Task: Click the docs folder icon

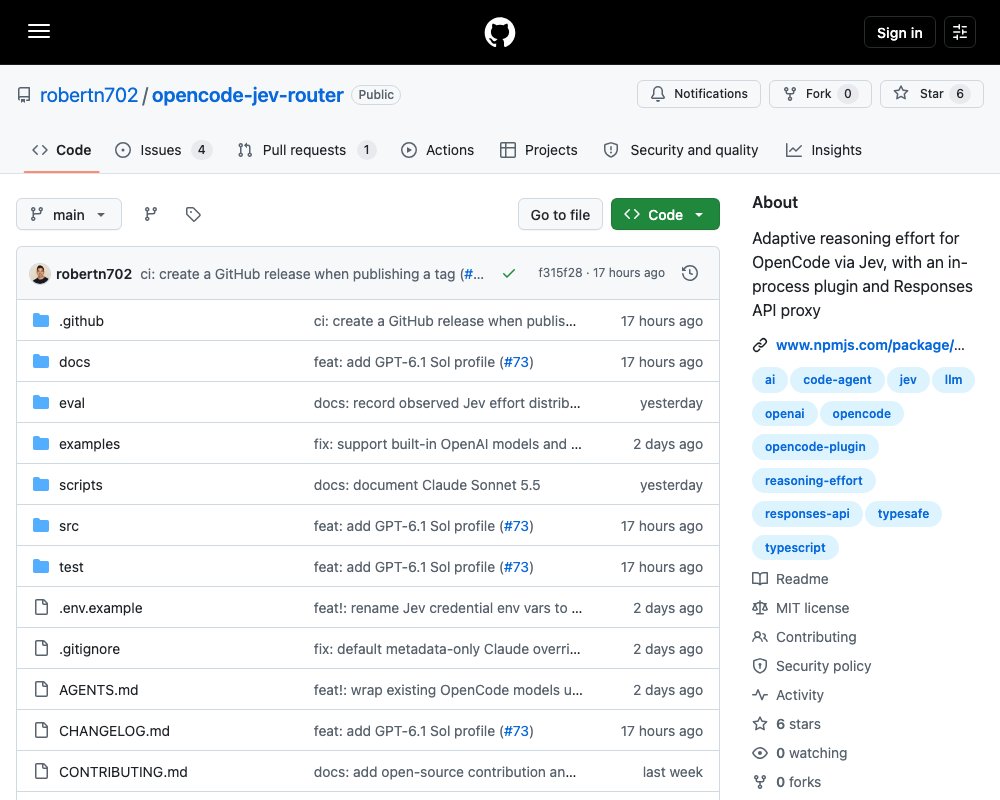Action: [x=41, y=362]
